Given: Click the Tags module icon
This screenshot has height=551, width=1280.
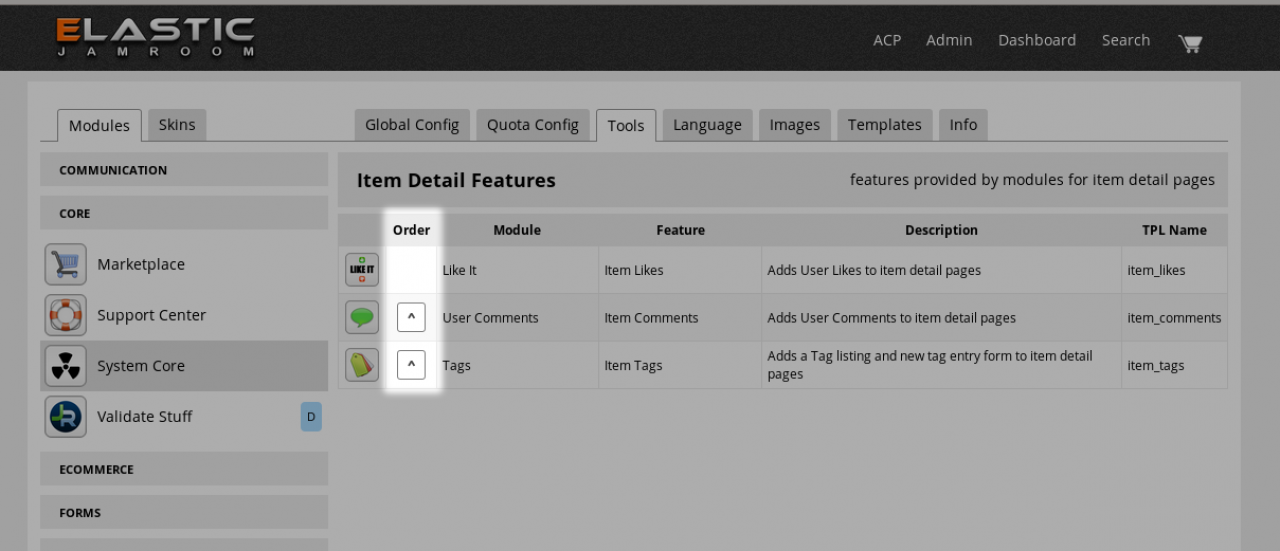Looking at the screenshot, I should point(362,365).
